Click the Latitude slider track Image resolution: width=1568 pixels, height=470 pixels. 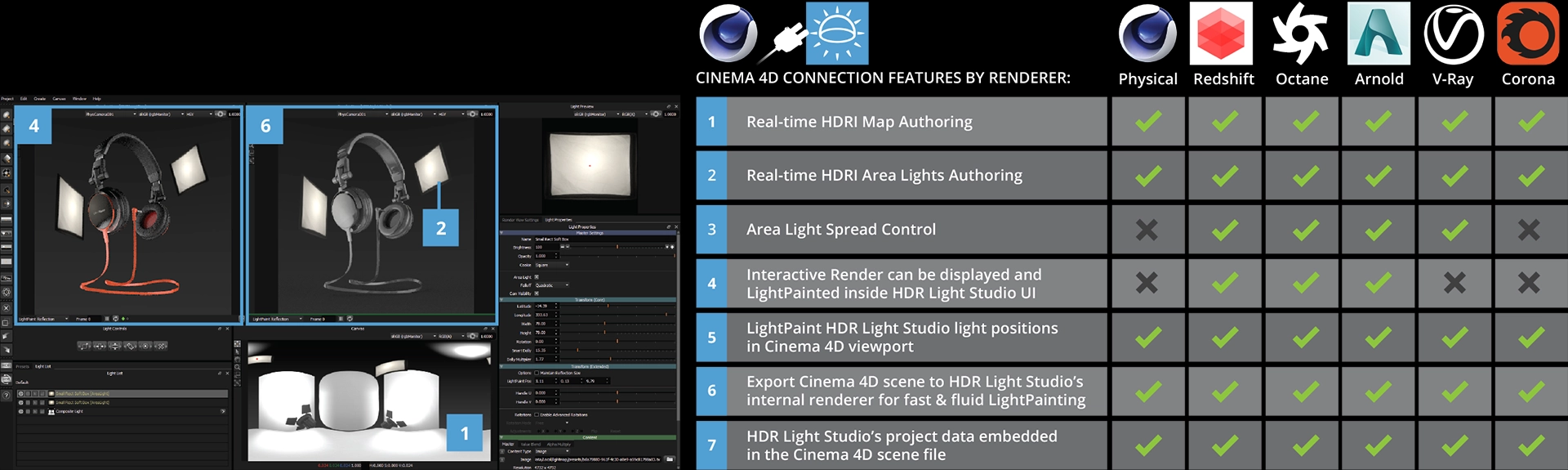tap(617, 306)
